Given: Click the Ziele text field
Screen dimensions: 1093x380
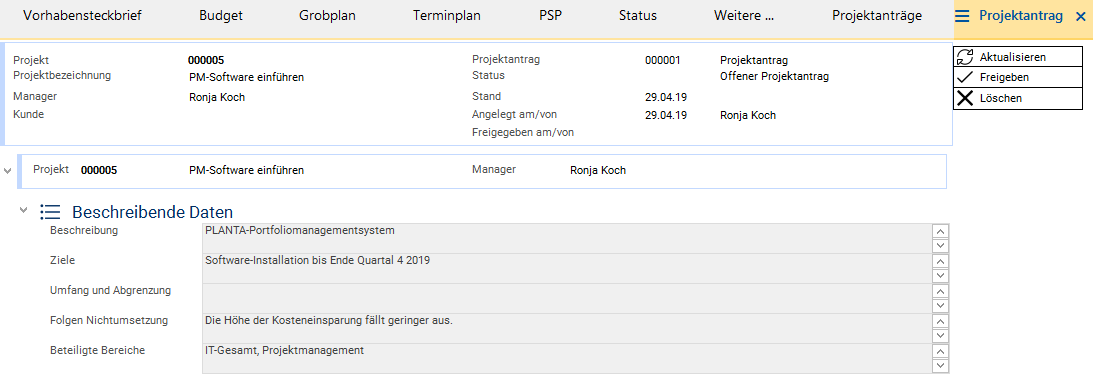Looking at the screenshot, I should pyautogui.click(x=566, y=268).
